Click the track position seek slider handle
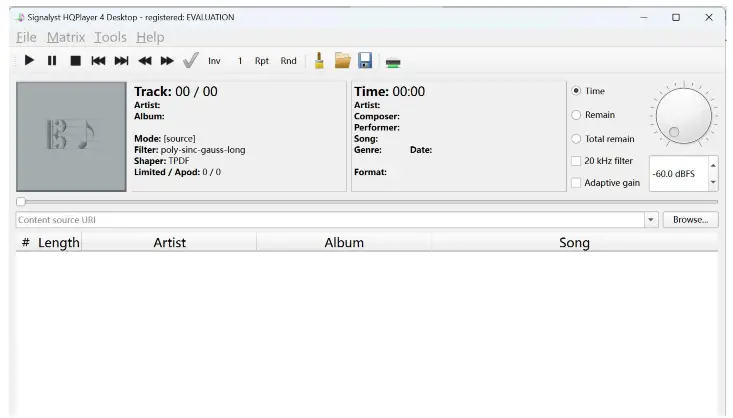This screenshot has width=733, height=418. click(21, 202)
